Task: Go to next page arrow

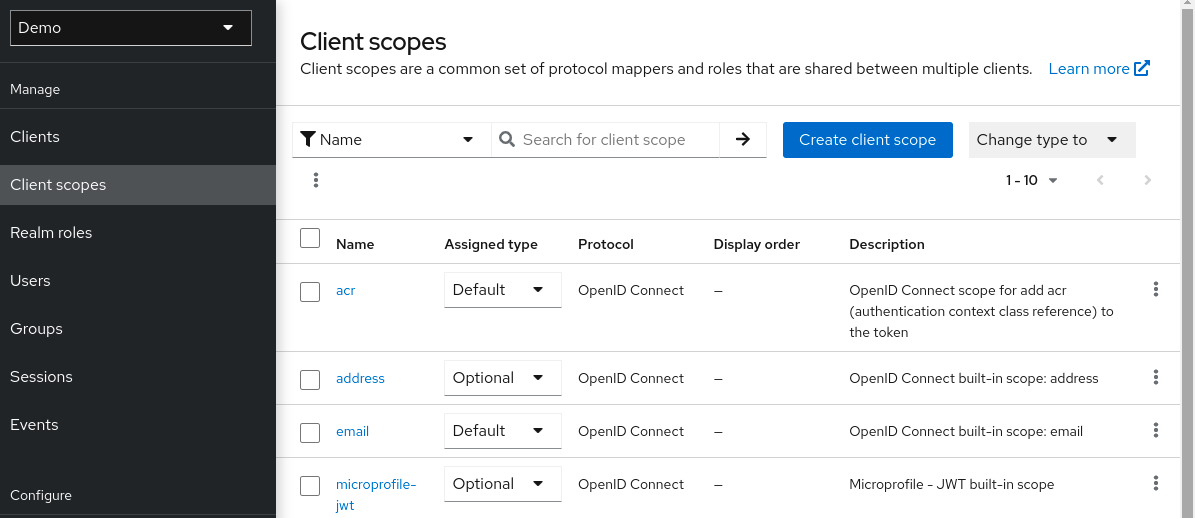Action: 1147,180
